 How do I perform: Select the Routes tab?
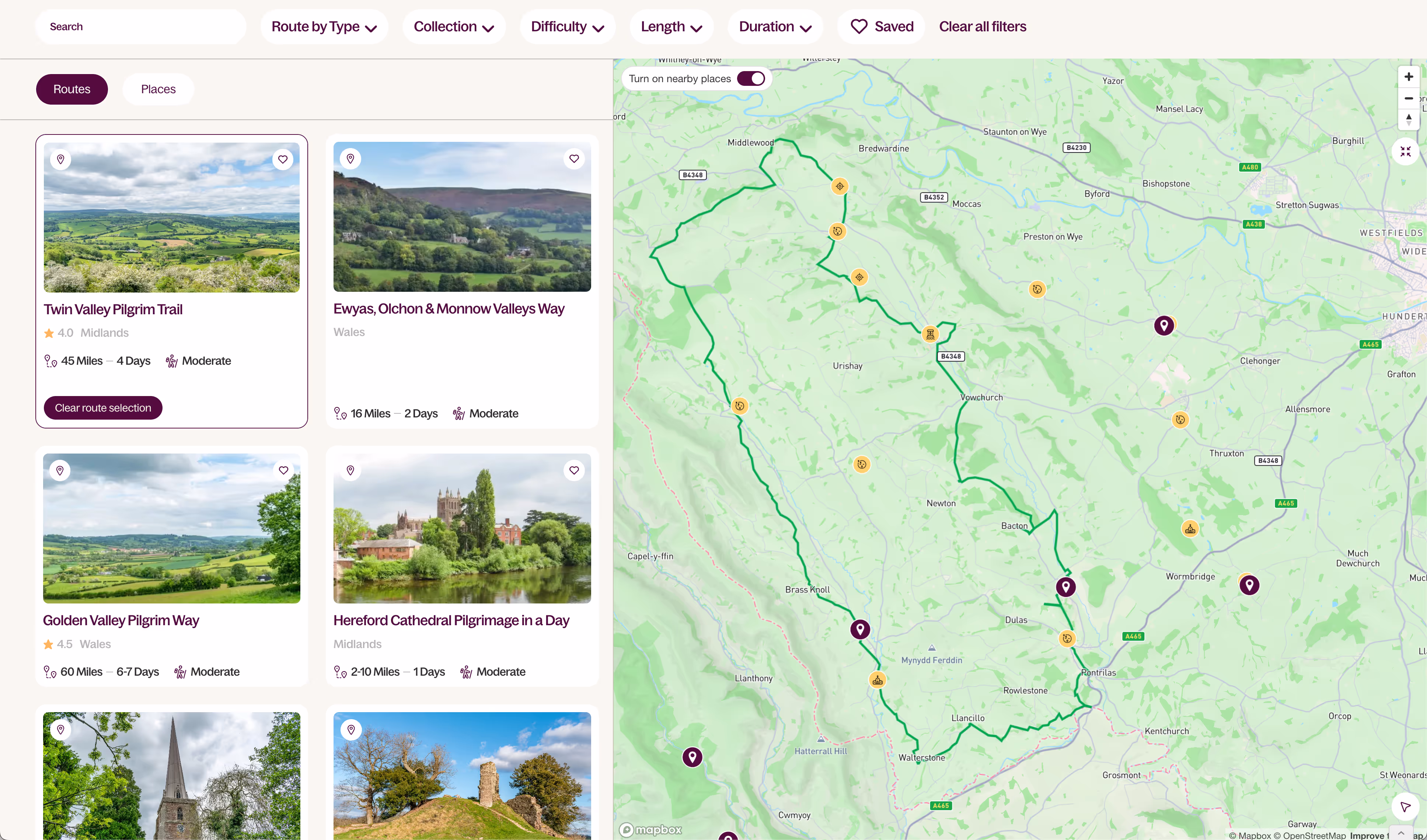pos(72,90)
